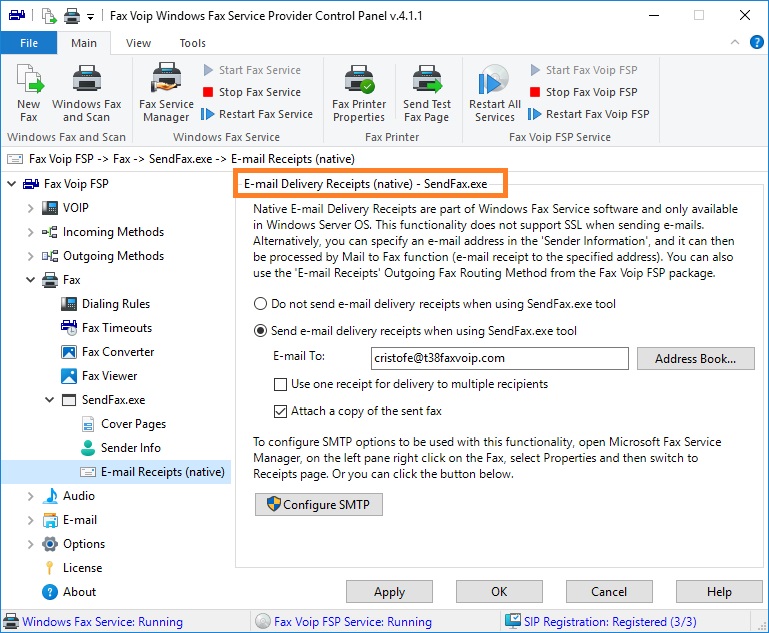
Task: Click Stop Fax Voip FSP
Action: coord(584,92)
